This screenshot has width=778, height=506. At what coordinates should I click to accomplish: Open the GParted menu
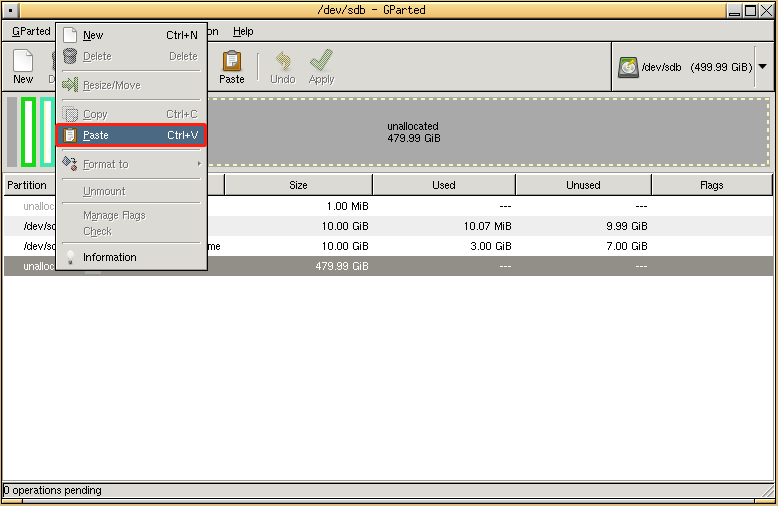pyautogui.click(x=30, y=31)
